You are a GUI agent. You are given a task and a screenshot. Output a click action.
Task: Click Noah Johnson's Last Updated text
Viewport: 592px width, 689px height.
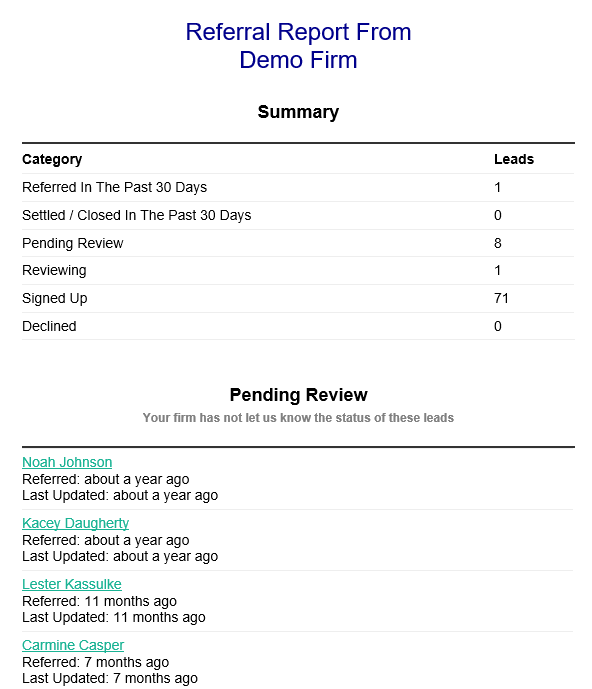[120, 495]
